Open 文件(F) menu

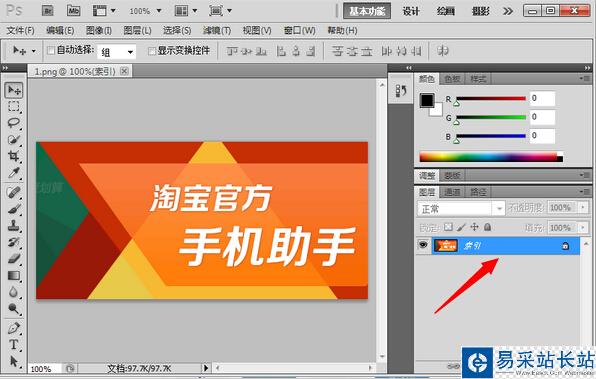pyautogui.click(x=21, y=30)
